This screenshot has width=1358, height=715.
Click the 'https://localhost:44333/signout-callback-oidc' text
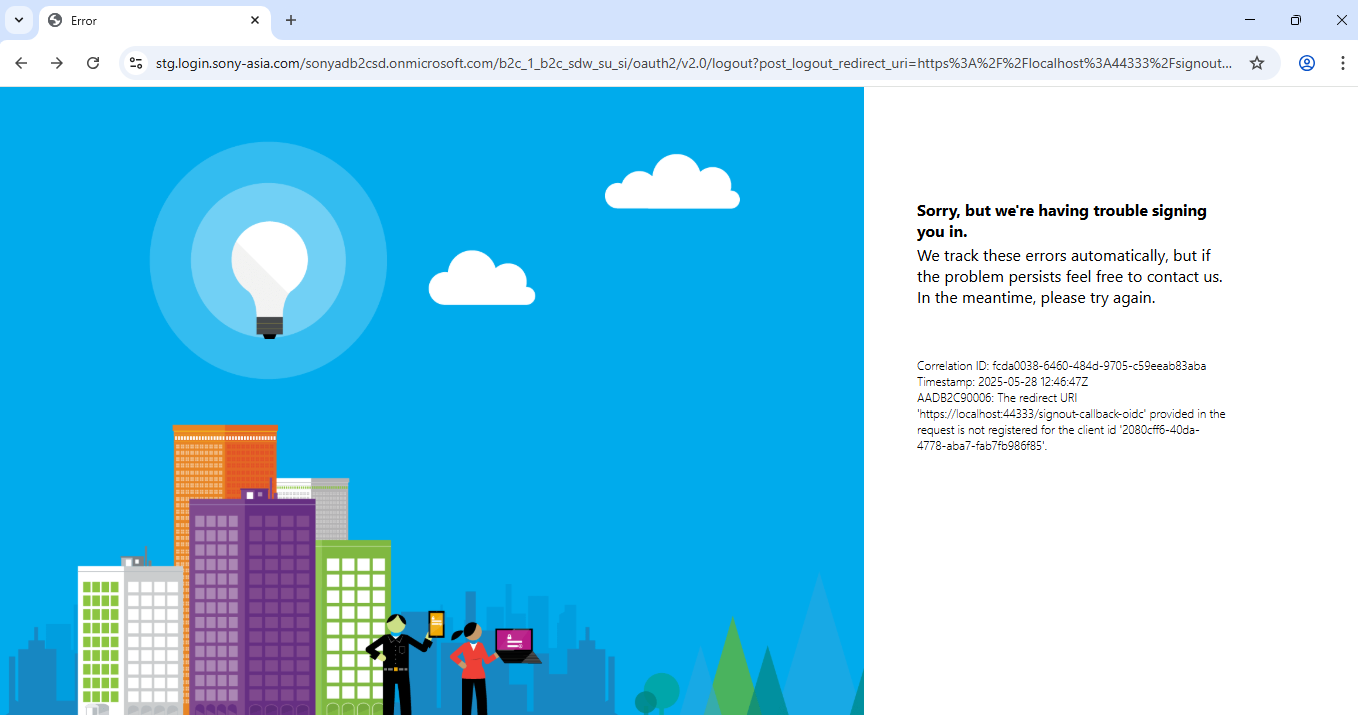(1031, 414)
